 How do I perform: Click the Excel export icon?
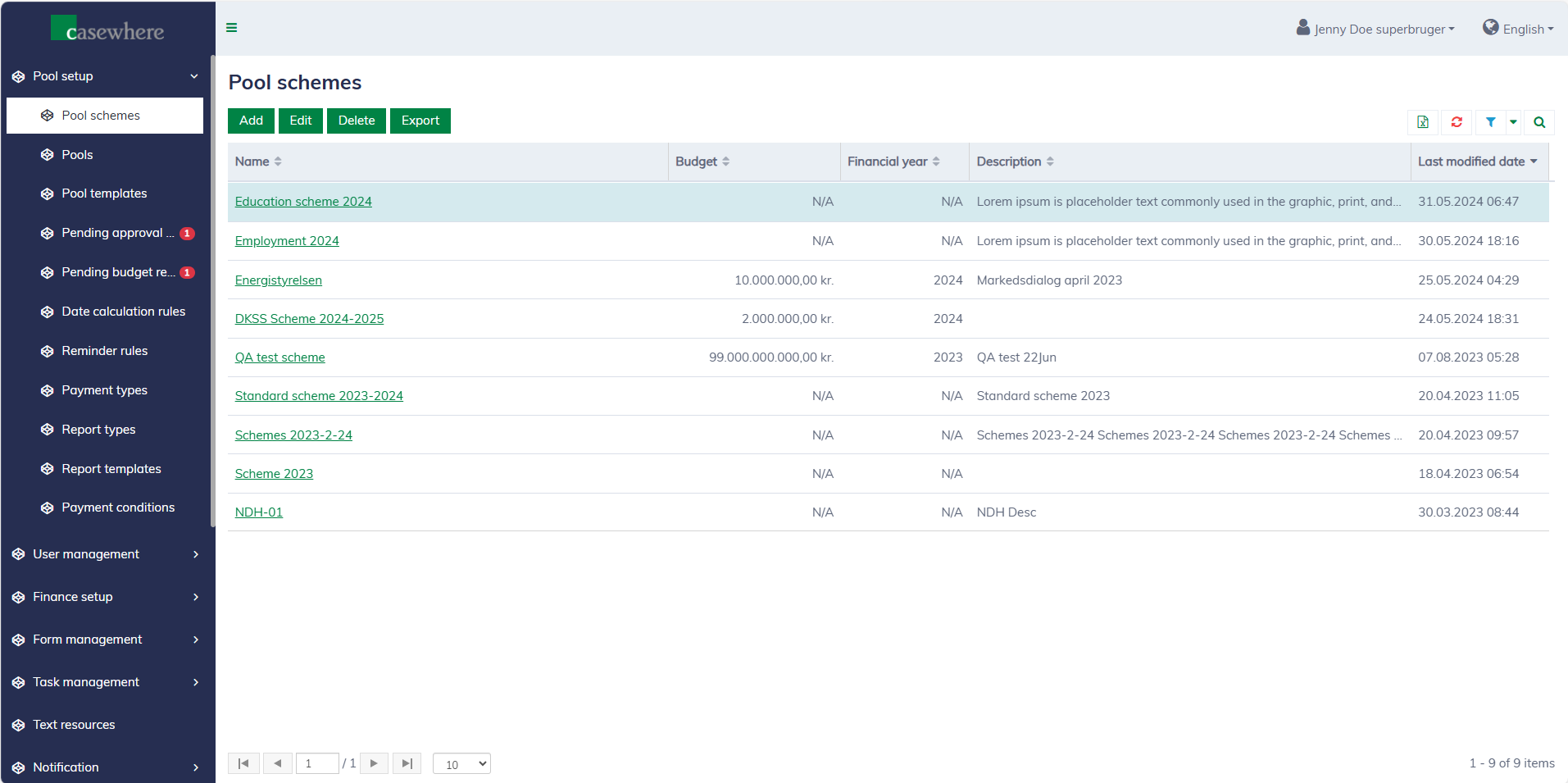coord(1423,122)
